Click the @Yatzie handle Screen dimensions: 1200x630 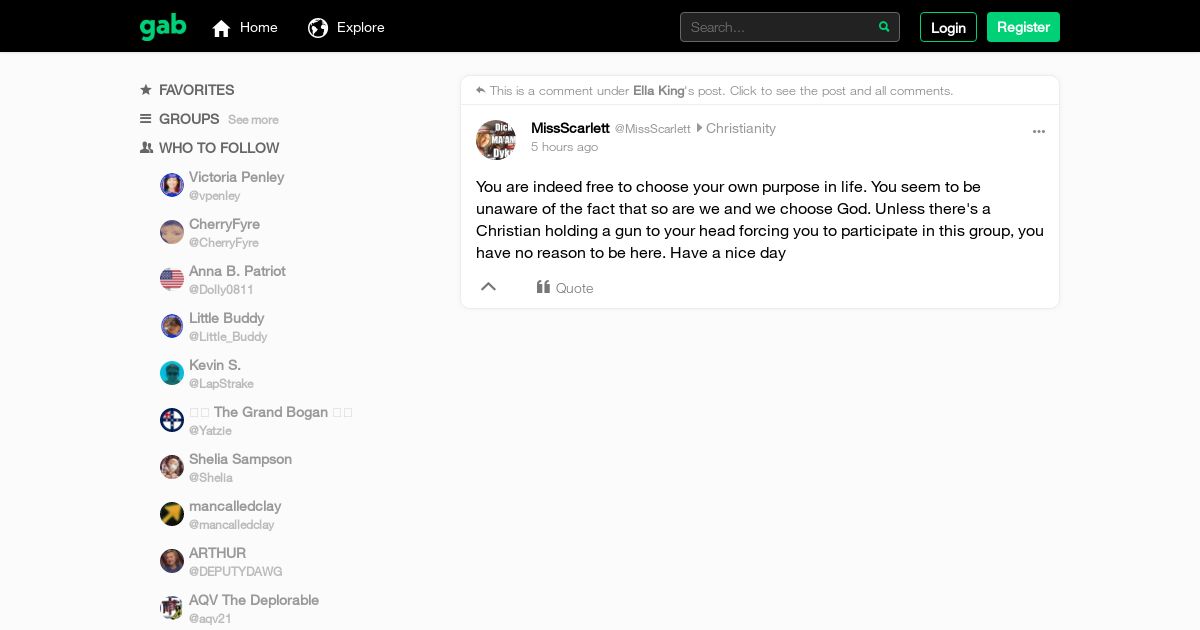(210, 431)
